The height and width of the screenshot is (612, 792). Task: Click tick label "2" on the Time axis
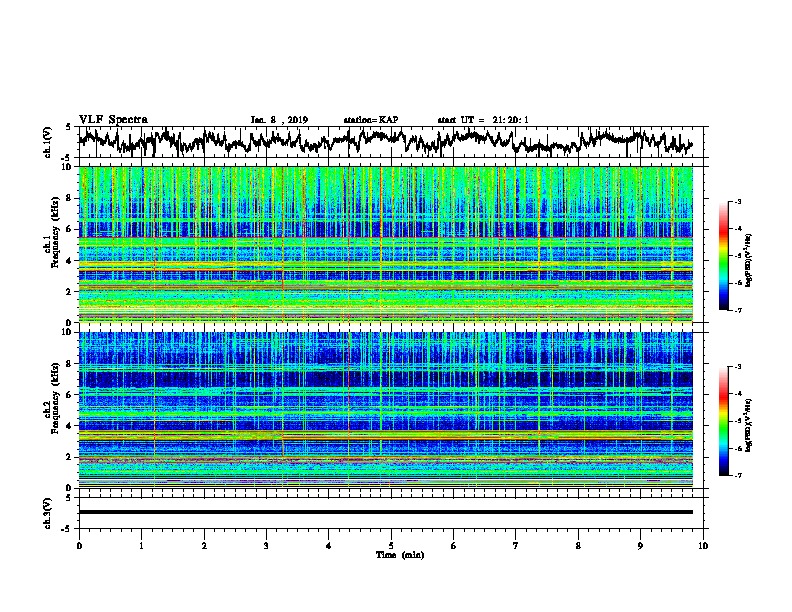click(204, 546)
